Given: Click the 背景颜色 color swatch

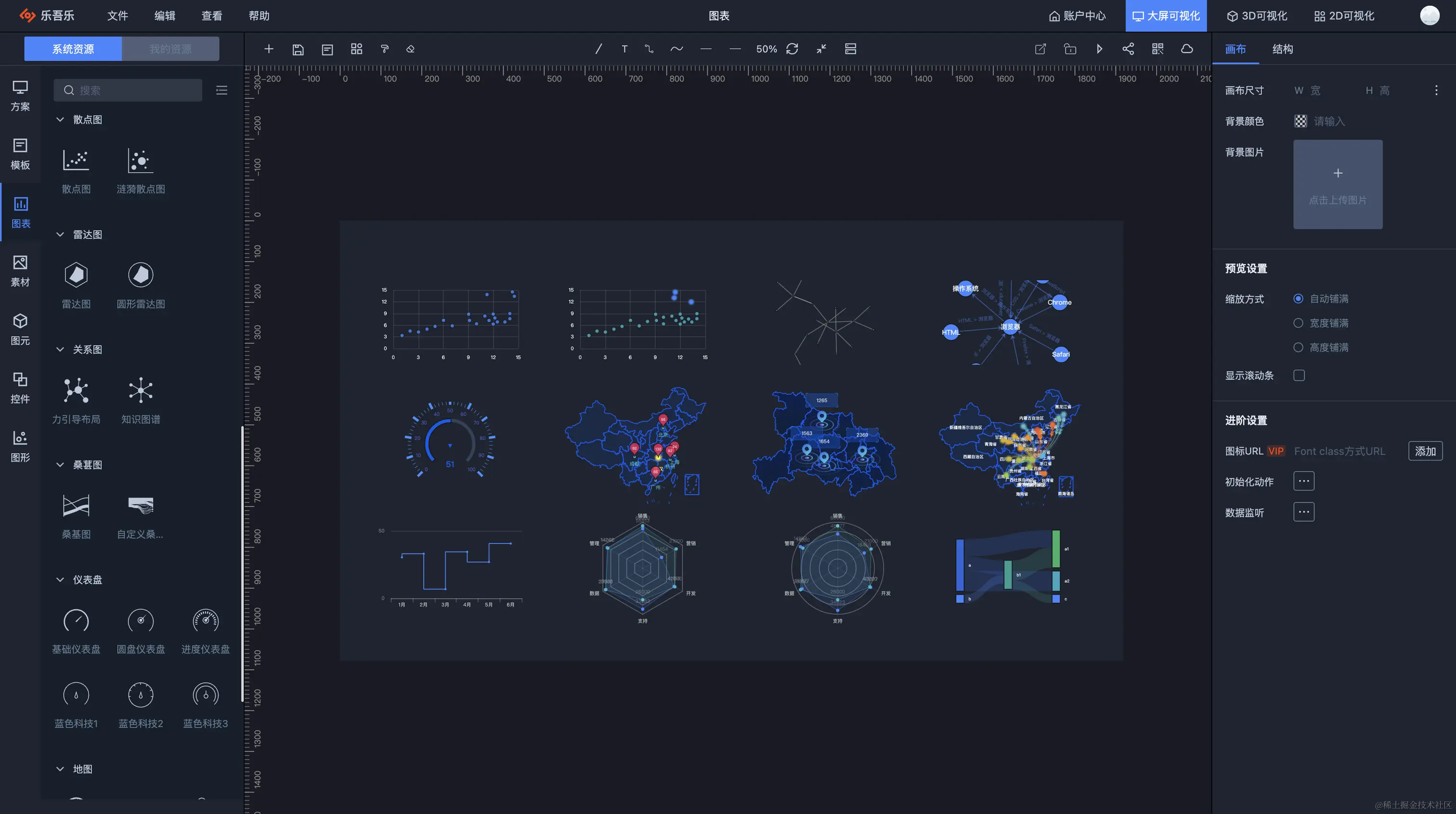Looking at the screenshot, I should point(1300,121).
